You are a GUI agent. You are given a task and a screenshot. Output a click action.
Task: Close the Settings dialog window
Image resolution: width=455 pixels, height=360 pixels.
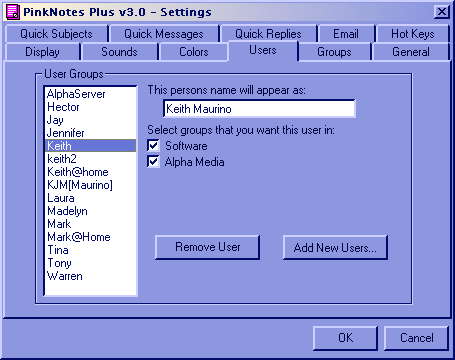coord(442,12)
